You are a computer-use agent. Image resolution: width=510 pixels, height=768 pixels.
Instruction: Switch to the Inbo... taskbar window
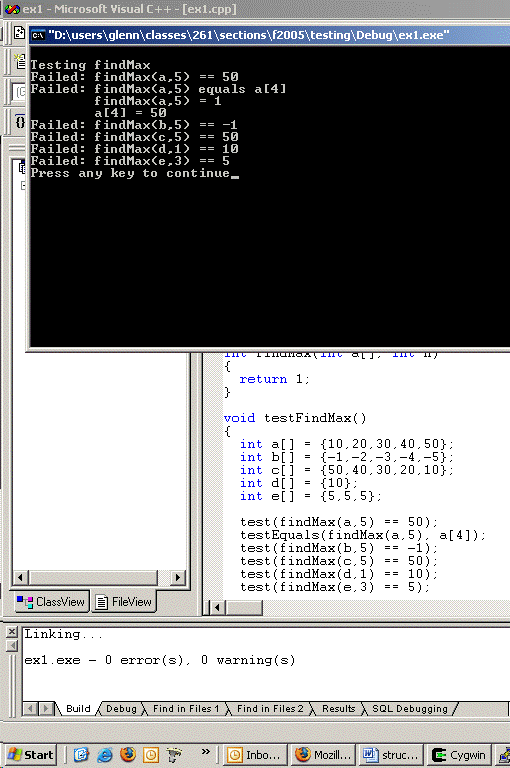coord(255,755)
